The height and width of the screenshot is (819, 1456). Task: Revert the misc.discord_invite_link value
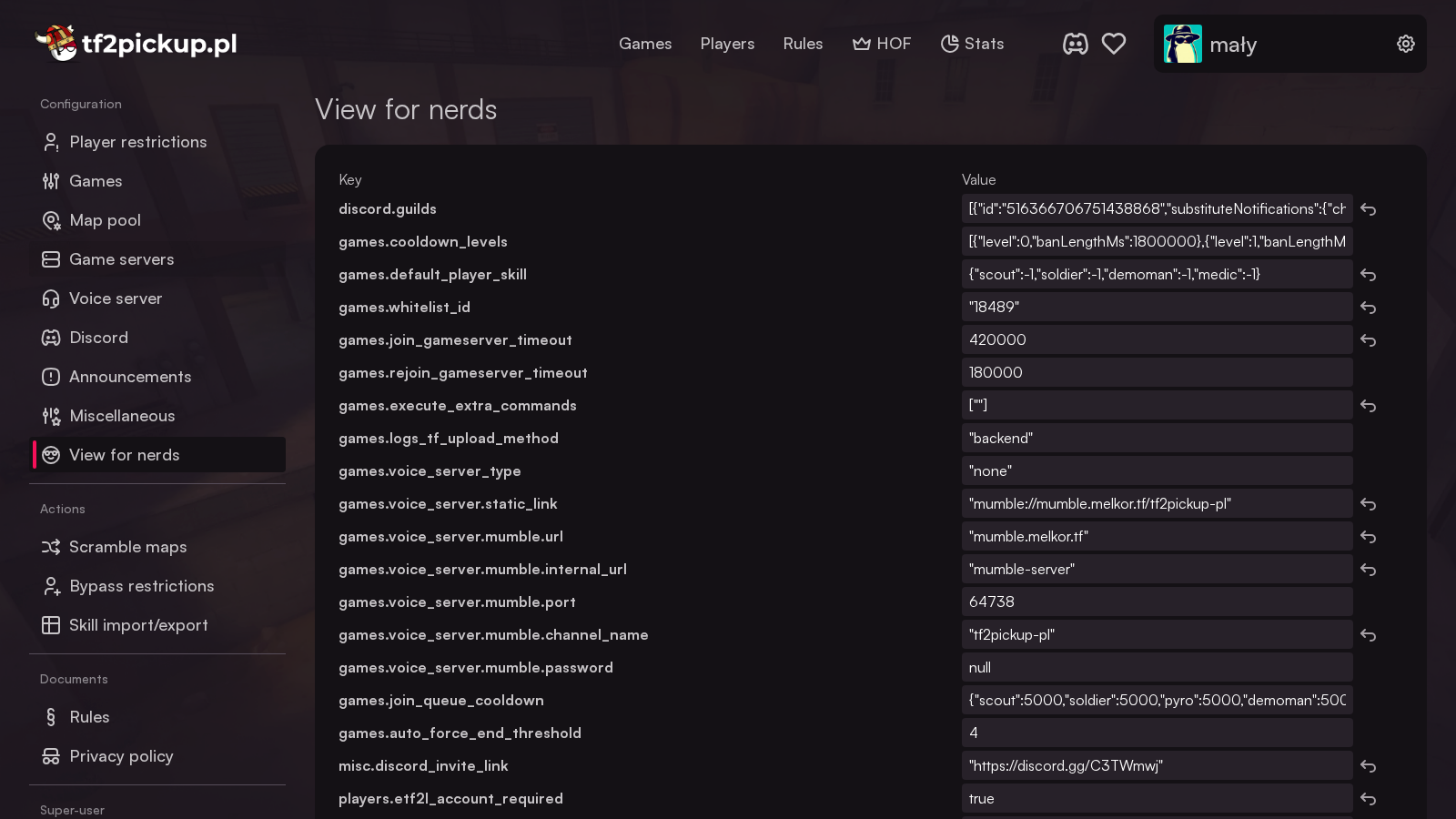click(x=1368, y=766)
